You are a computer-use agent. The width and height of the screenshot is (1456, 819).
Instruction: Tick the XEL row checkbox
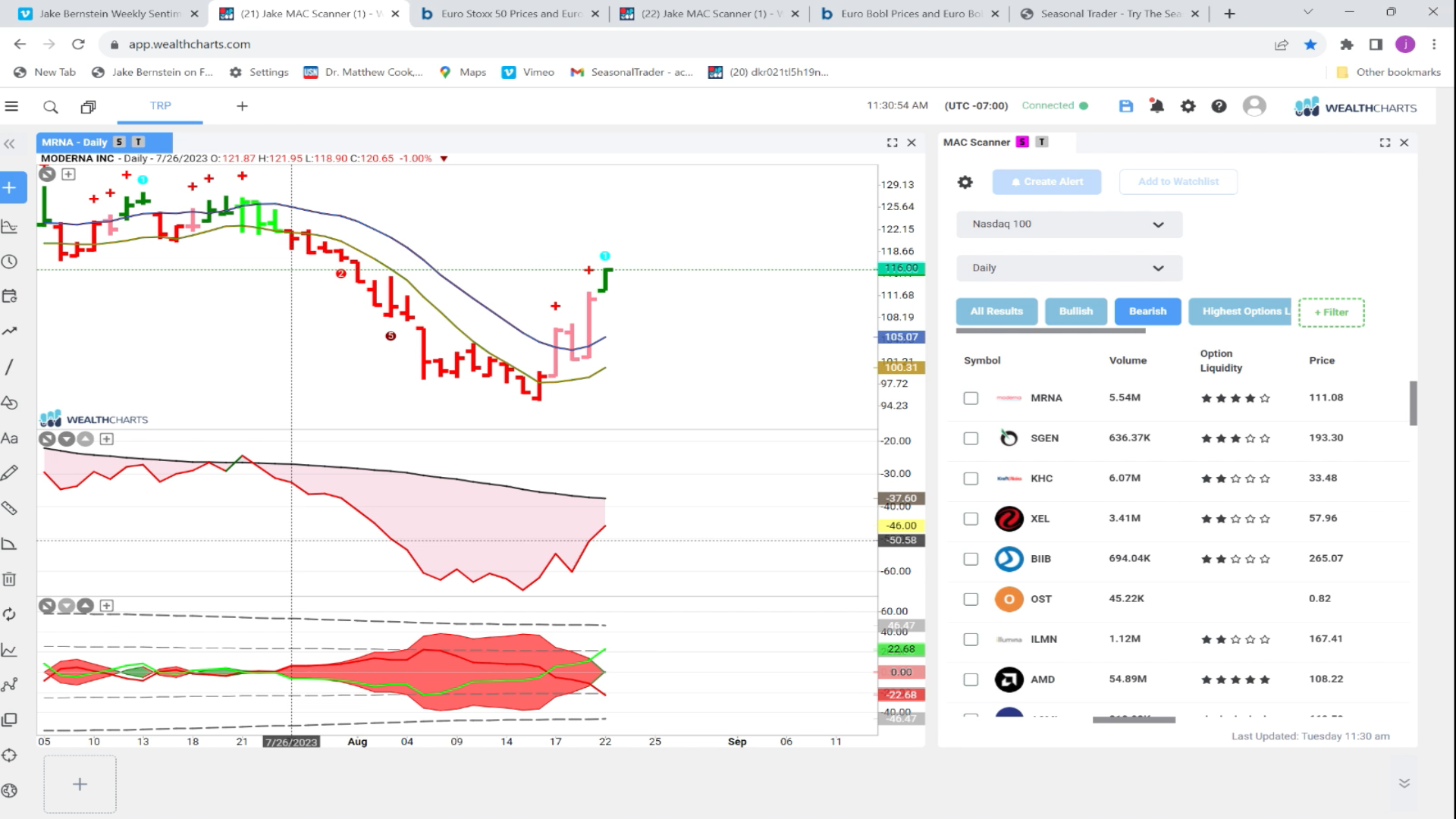coord(971,519)
